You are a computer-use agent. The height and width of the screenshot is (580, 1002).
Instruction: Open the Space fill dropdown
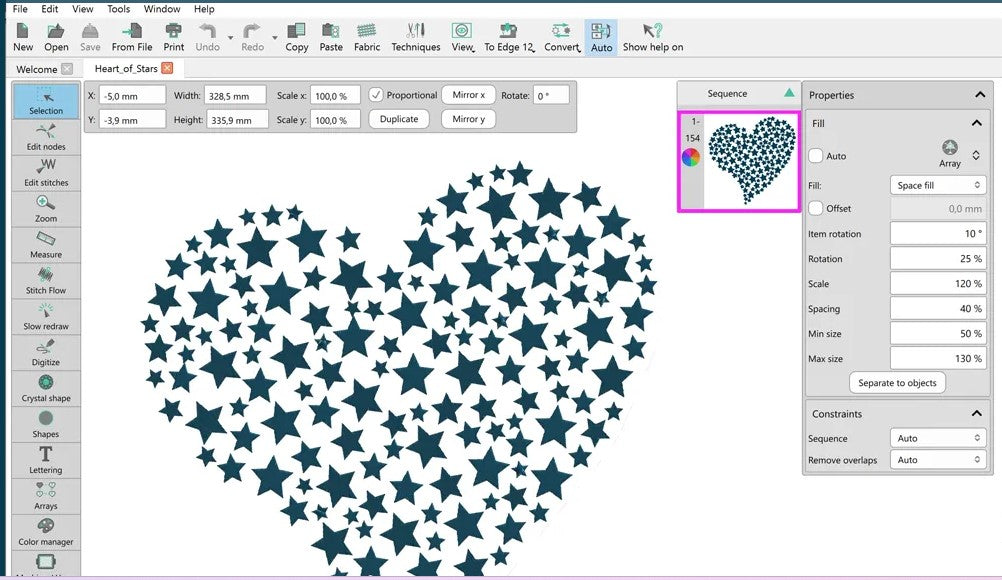[937, 185]
